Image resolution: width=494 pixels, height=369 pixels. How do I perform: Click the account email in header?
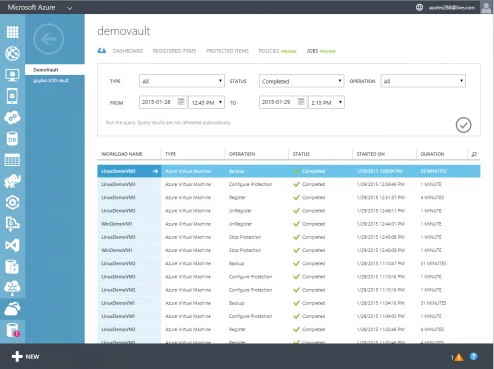pyautogui.click(x=452, y=8)
